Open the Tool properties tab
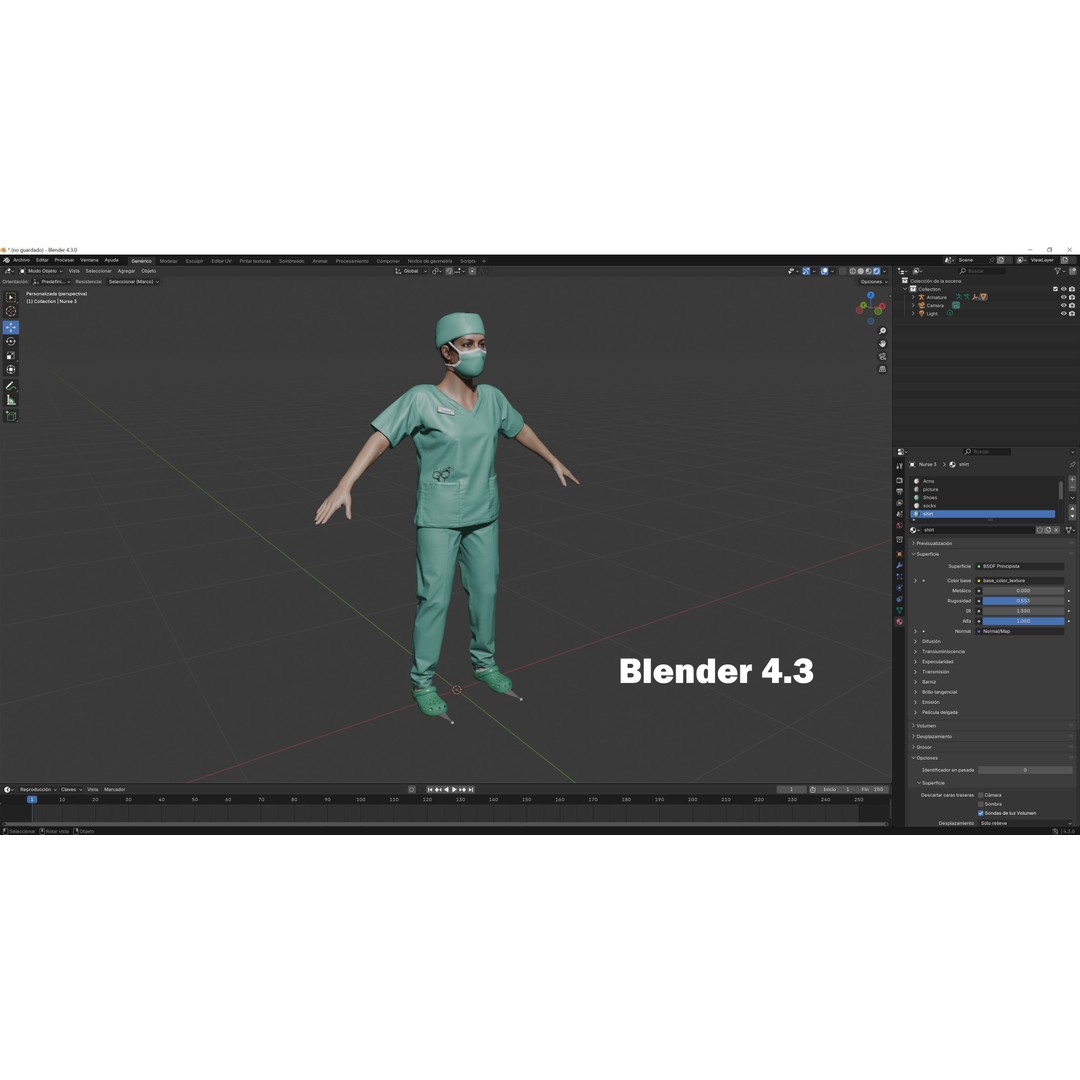This screenshot has height=1080, width=1080. (900, 466)
